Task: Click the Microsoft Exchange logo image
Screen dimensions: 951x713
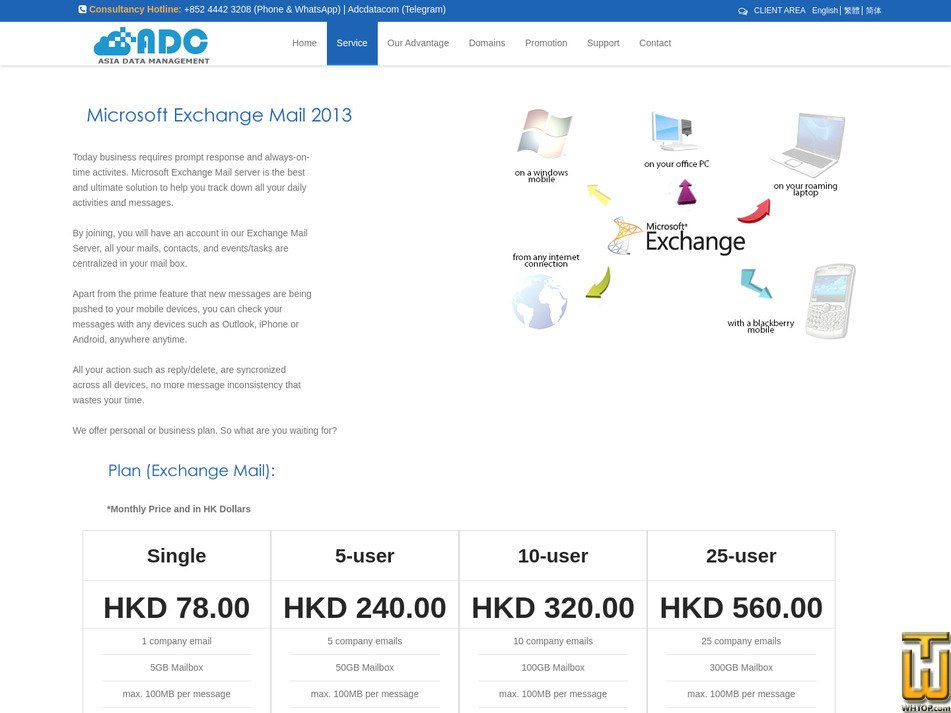Action: [676, 236]
